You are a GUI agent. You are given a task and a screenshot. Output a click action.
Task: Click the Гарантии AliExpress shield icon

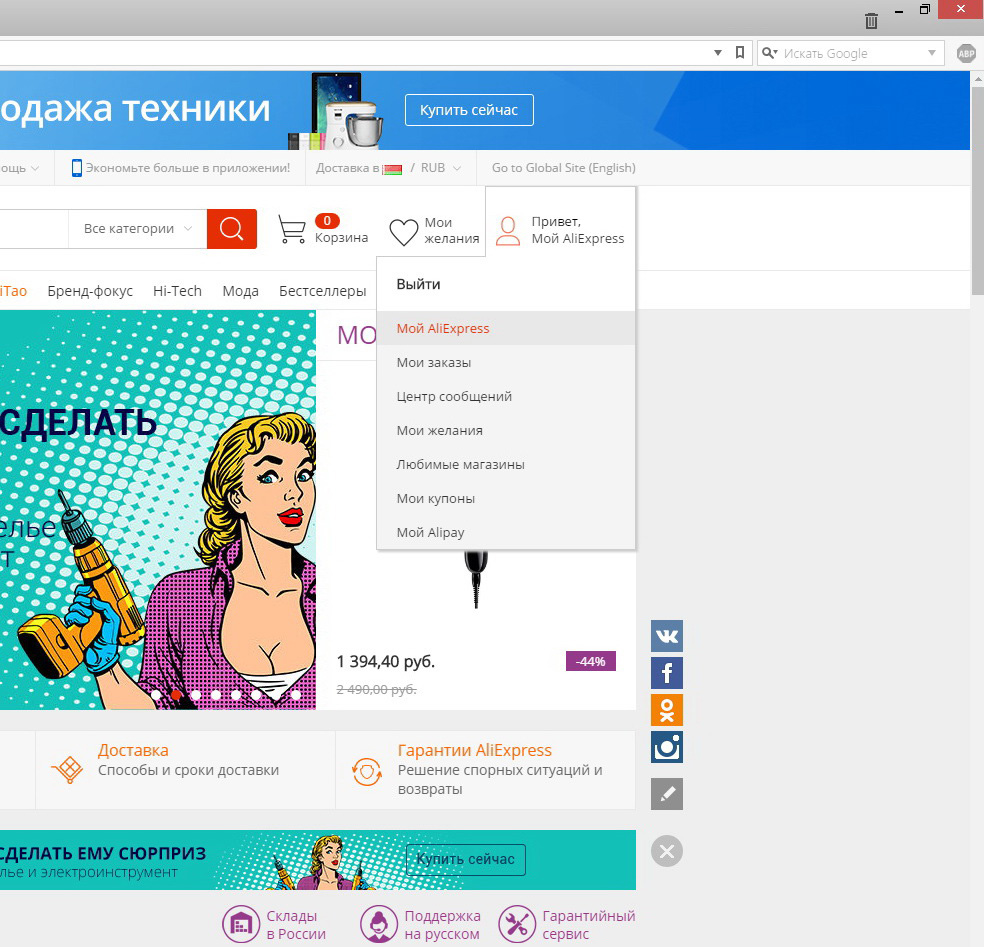pos(367,771)
